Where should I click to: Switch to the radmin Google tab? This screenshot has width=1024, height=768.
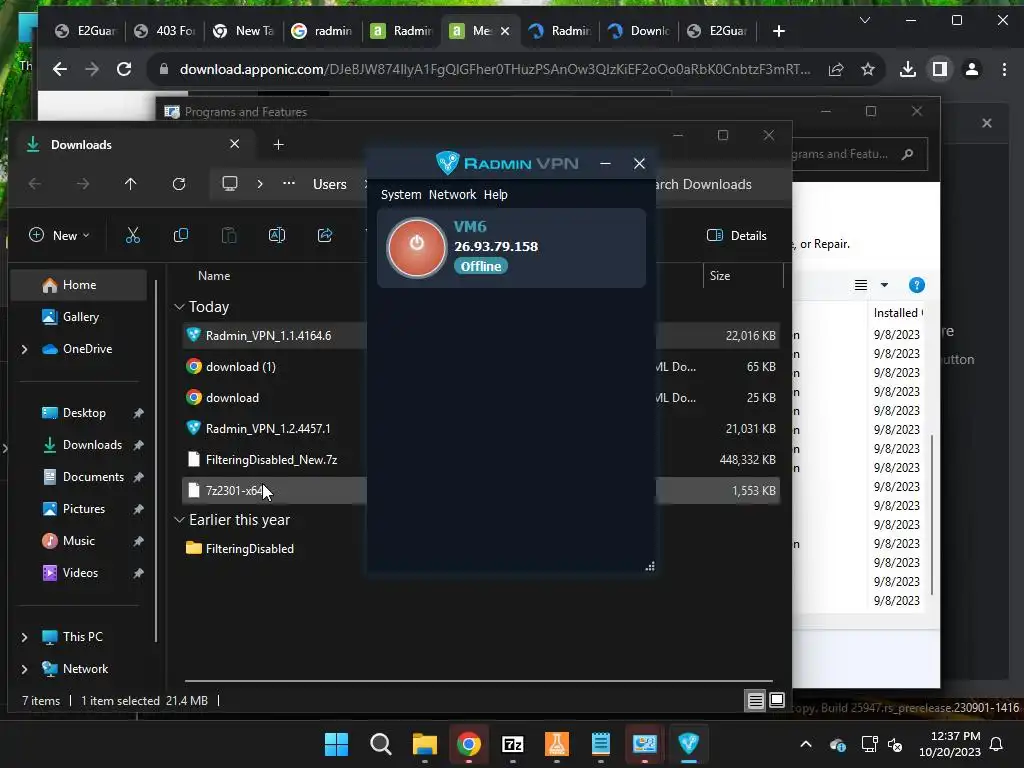point(323,31)
